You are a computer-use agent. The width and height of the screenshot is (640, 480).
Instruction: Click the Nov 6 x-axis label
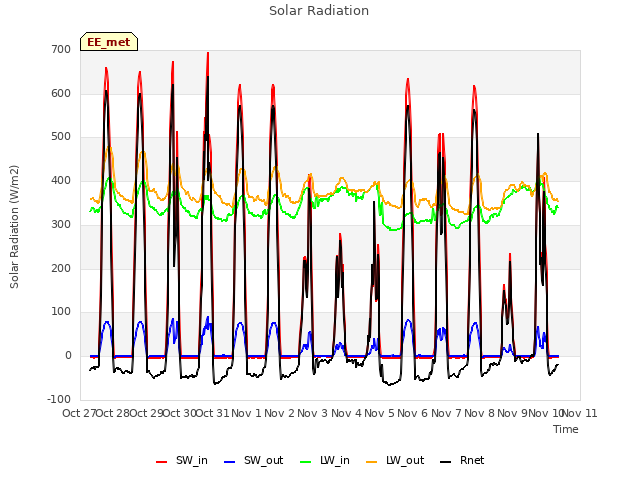pos(413,413)
